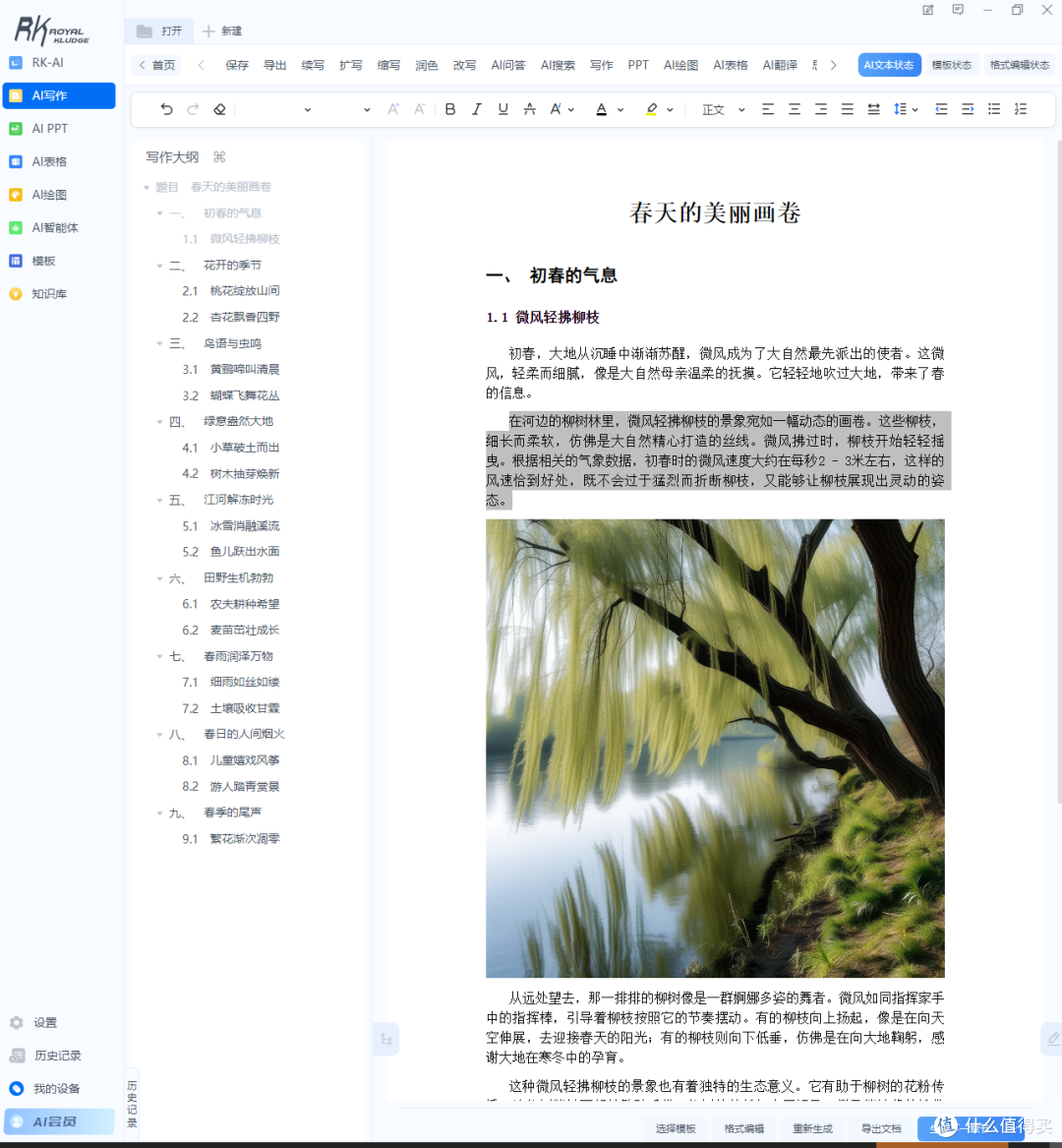Viewport: 1062px width, 1148px height.
Task: Click 选择模板 button at bottom
Action: [675, 1128]
